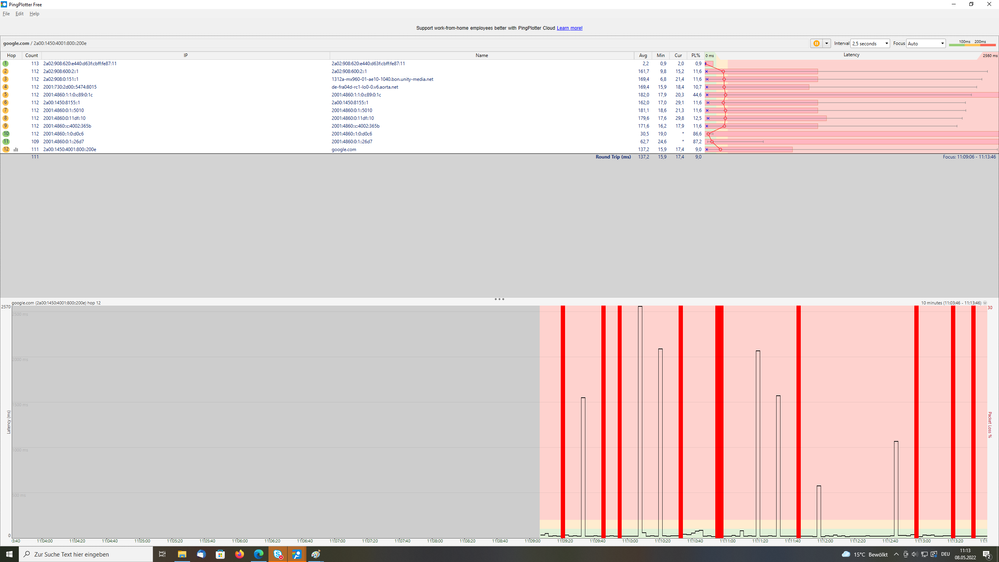Open the Edit menu

pyautogui.click(x=20, y=13)
